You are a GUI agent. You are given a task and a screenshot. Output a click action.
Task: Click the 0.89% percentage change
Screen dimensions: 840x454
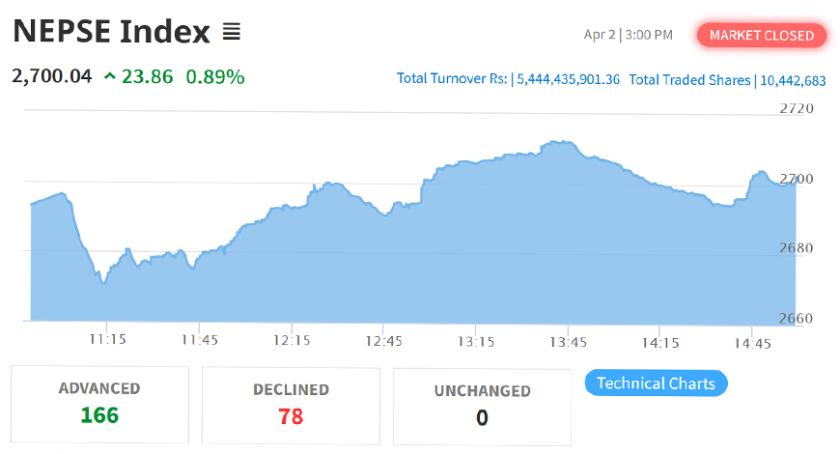click(x=215, y=76)
